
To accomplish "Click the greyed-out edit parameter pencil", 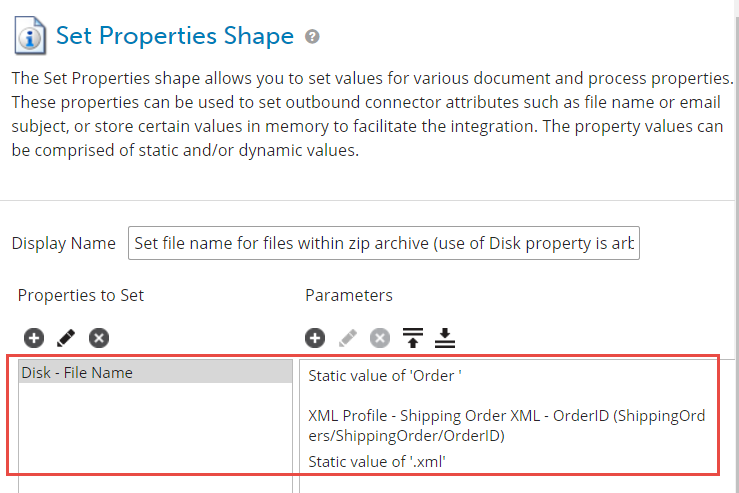I will pos(347,338).
